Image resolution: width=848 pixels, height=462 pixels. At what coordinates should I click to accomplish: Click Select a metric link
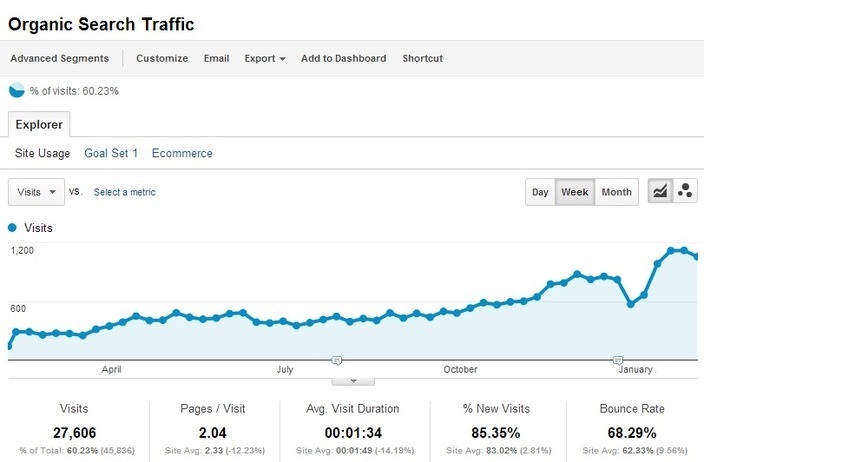(124, 192)
